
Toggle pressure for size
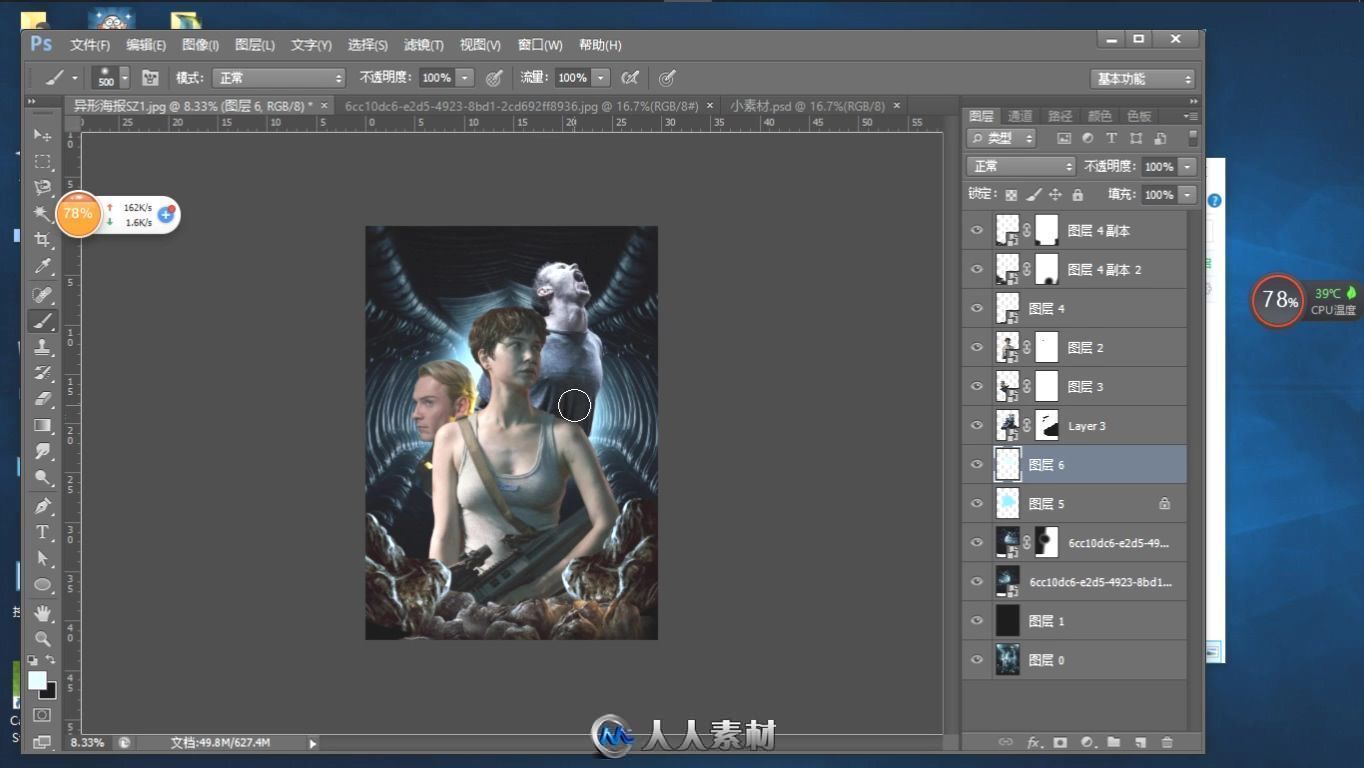pyautogui.click(x=667, y=77)
